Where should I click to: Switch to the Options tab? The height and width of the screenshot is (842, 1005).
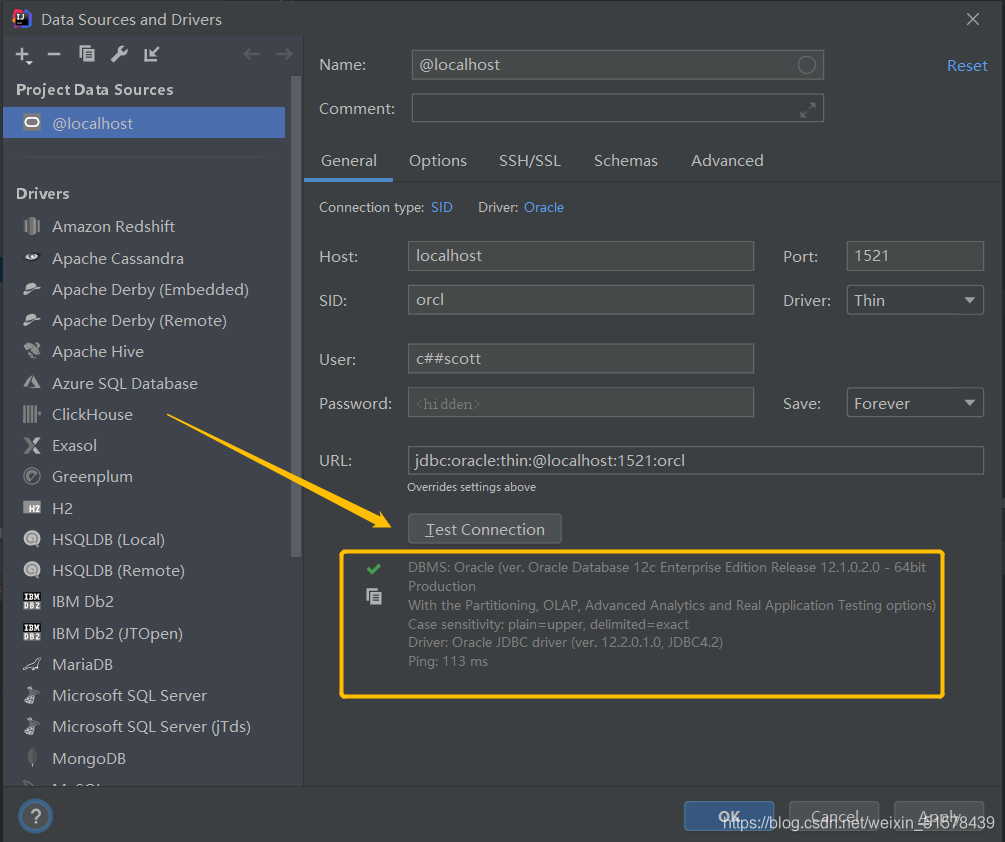pos(438,161)
